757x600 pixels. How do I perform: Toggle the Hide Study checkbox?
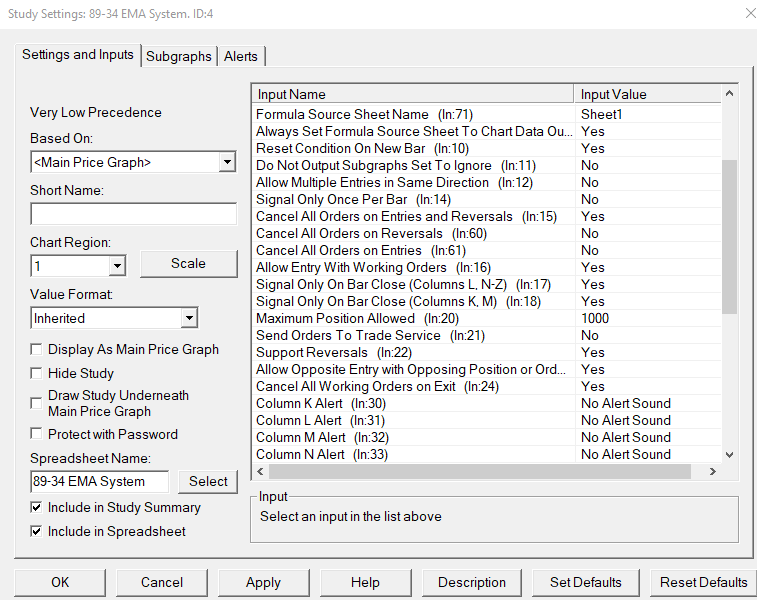tap(37, 373)
